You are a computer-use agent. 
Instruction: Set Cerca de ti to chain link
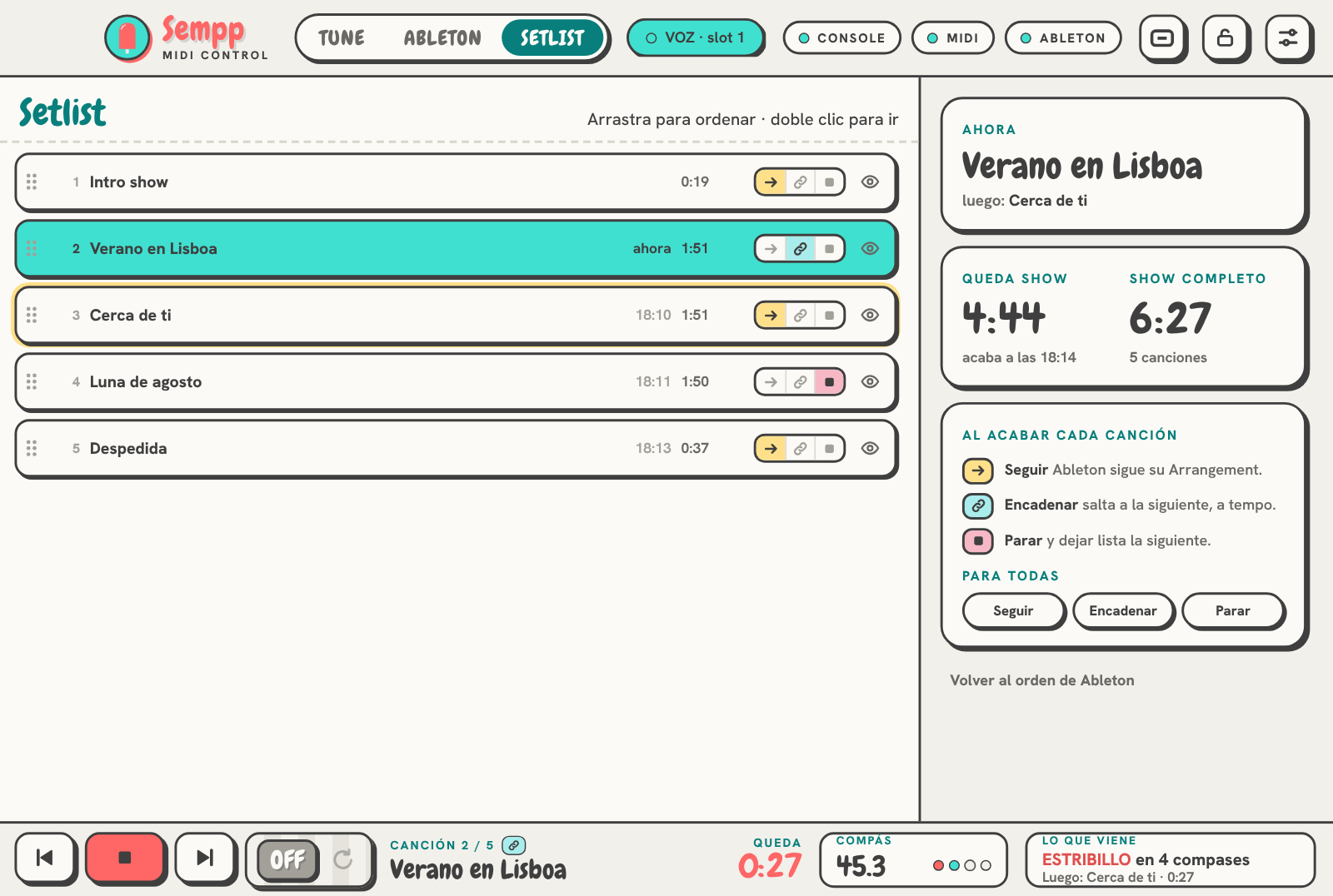(800, 316)
